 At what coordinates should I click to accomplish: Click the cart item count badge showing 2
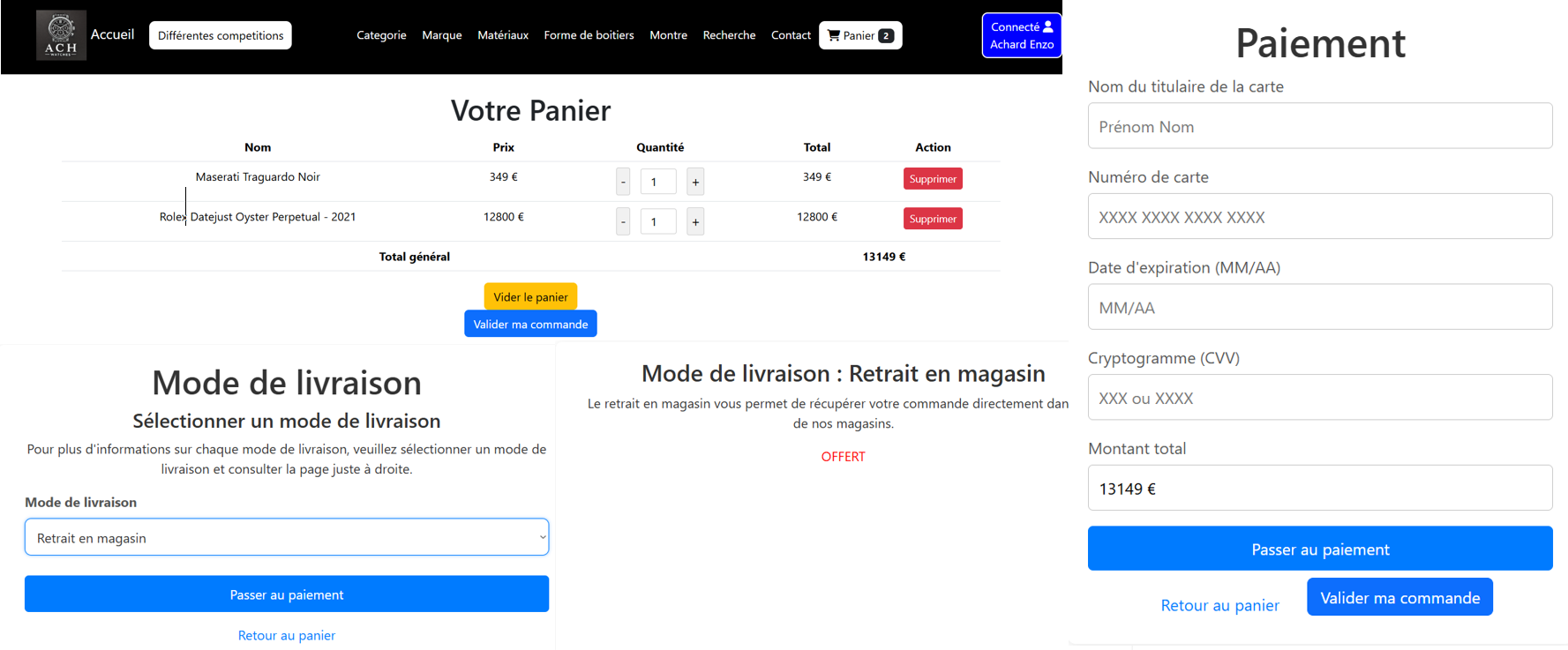886,36
